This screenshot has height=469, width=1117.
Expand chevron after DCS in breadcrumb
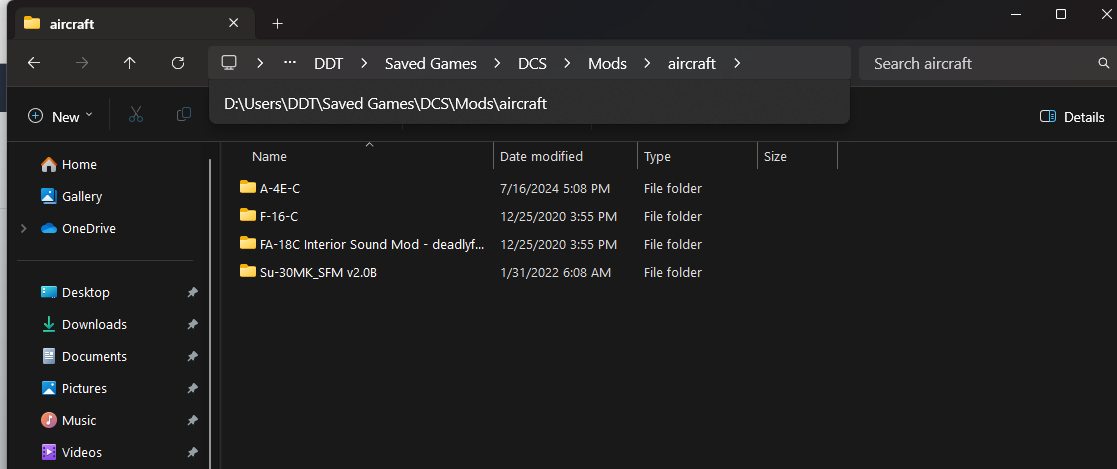coord(567,63)
